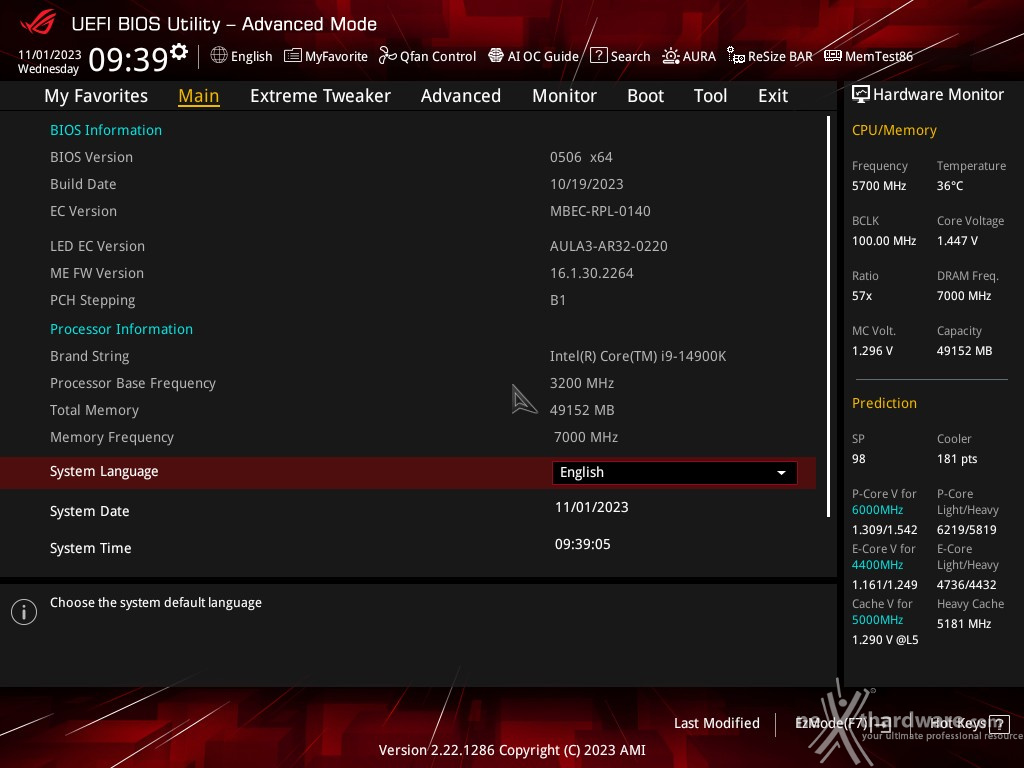Launch MemTest86 icon
The height and width of the screenshot is (768, 1024).
833,56
